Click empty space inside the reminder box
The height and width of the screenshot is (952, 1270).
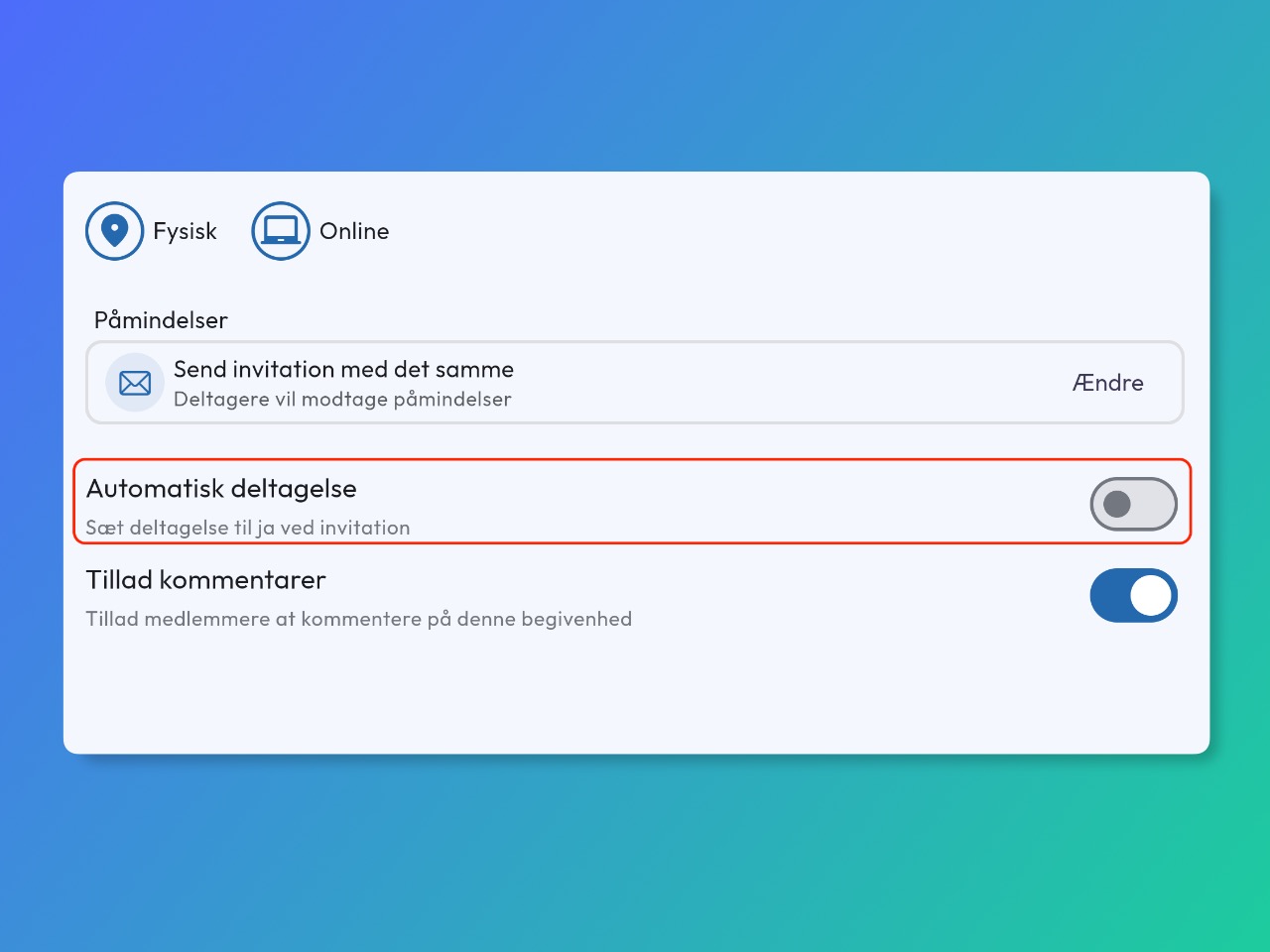coord(794,383)
